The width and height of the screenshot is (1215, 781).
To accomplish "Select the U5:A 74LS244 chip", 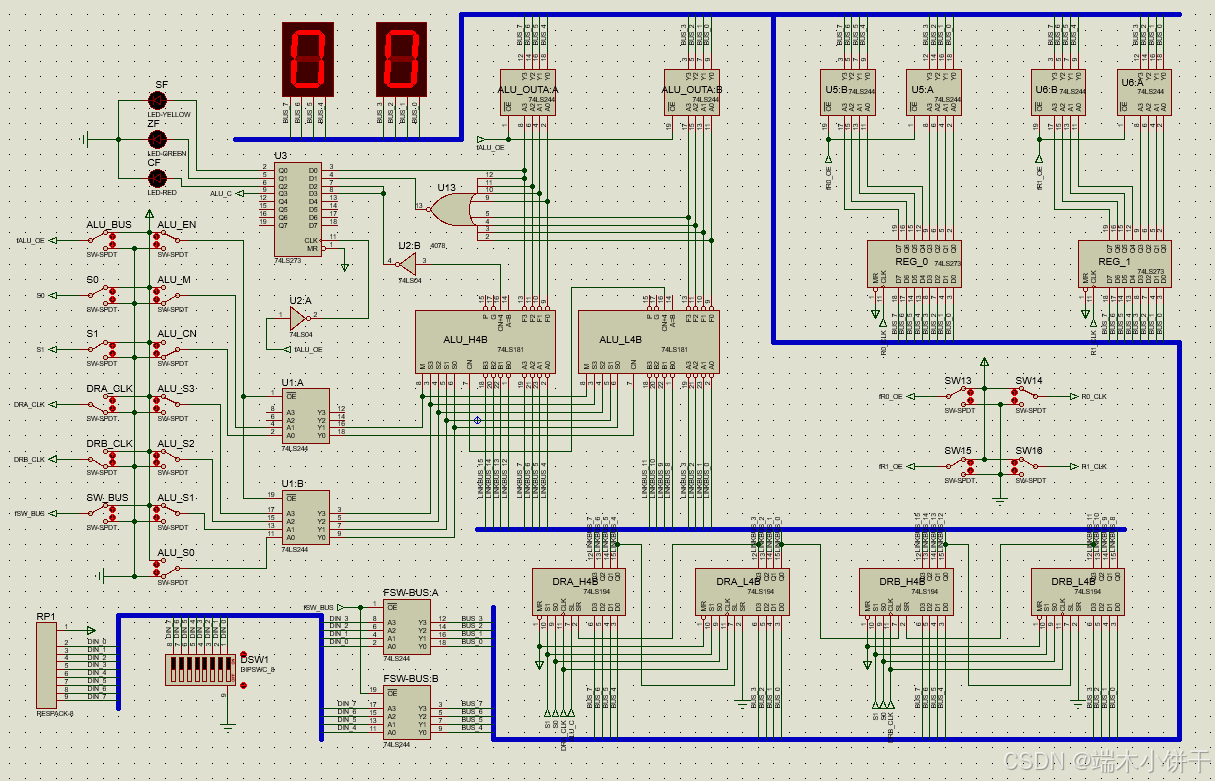I will coord(934,93).
